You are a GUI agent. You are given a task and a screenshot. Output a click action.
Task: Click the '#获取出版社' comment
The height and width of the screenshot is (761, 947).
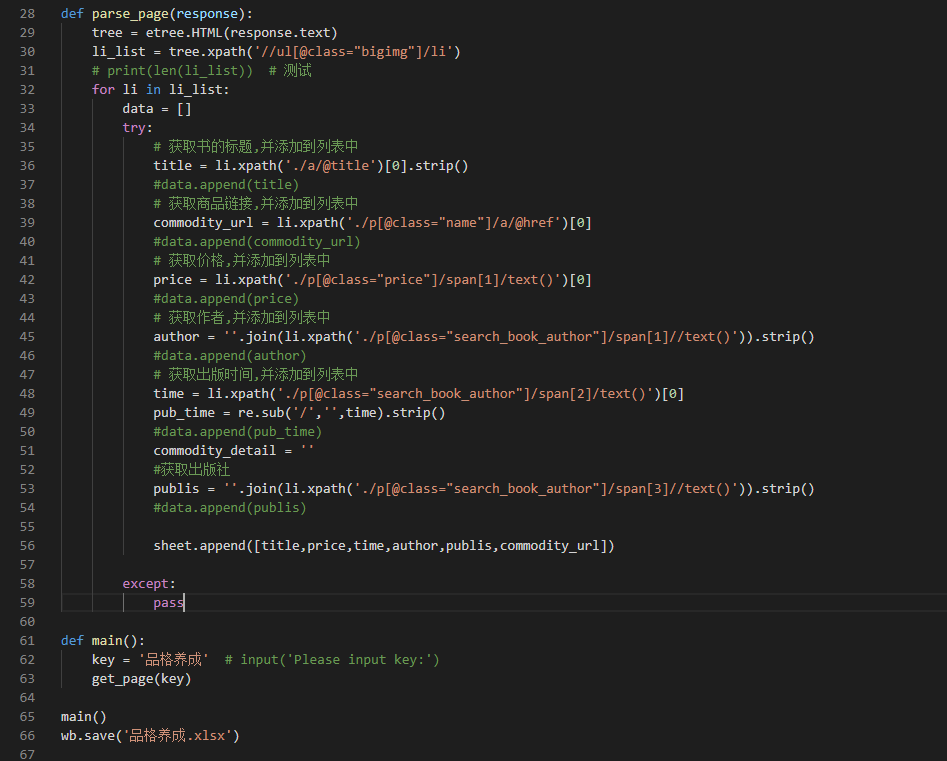point(191,470)
